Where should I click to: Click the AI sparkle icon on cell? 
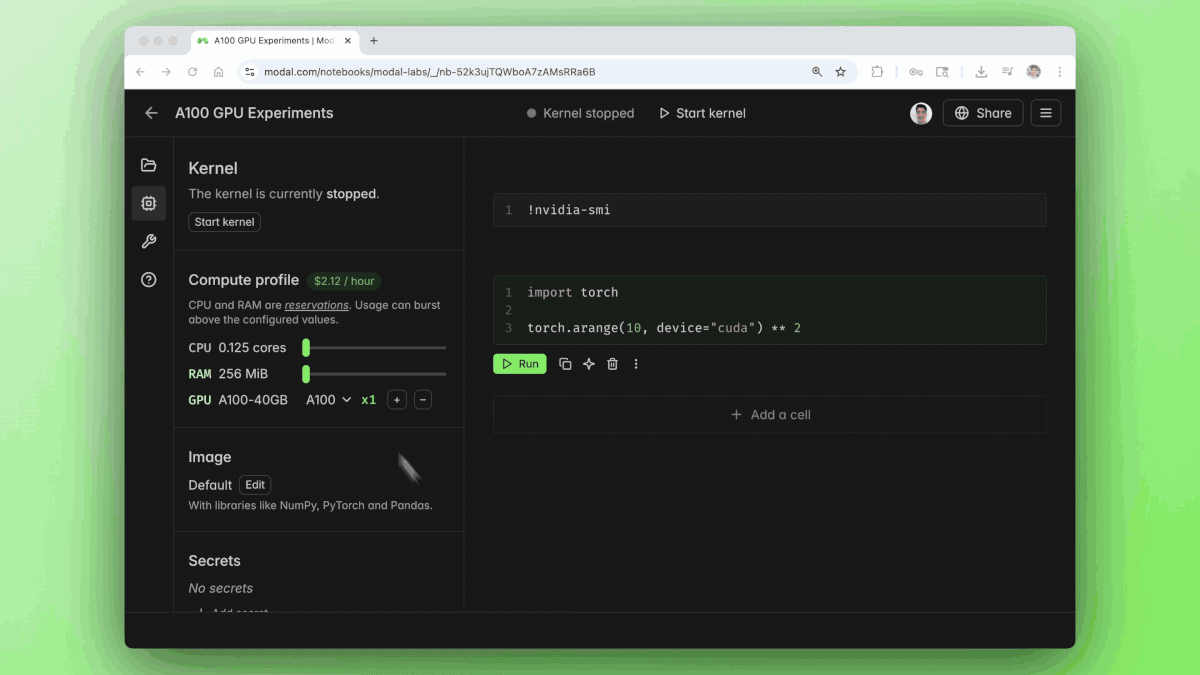click(x=589, y=364)
